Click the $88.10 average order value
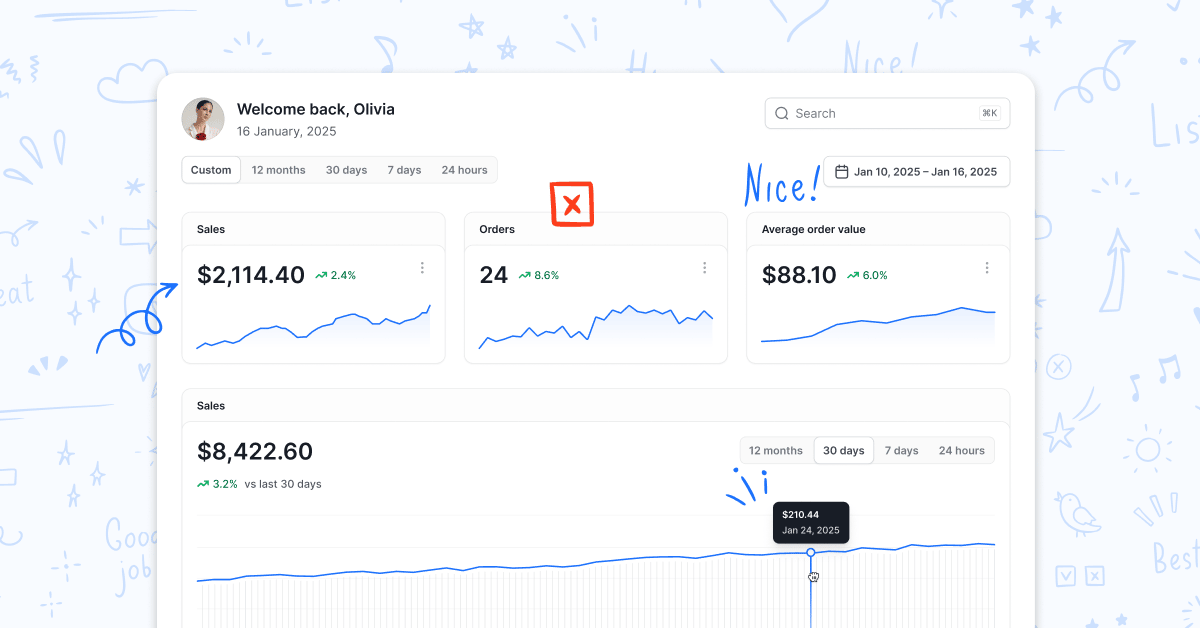Viewport: 1200px width, 628px height. pyautogui.click(x=799, y=275)
